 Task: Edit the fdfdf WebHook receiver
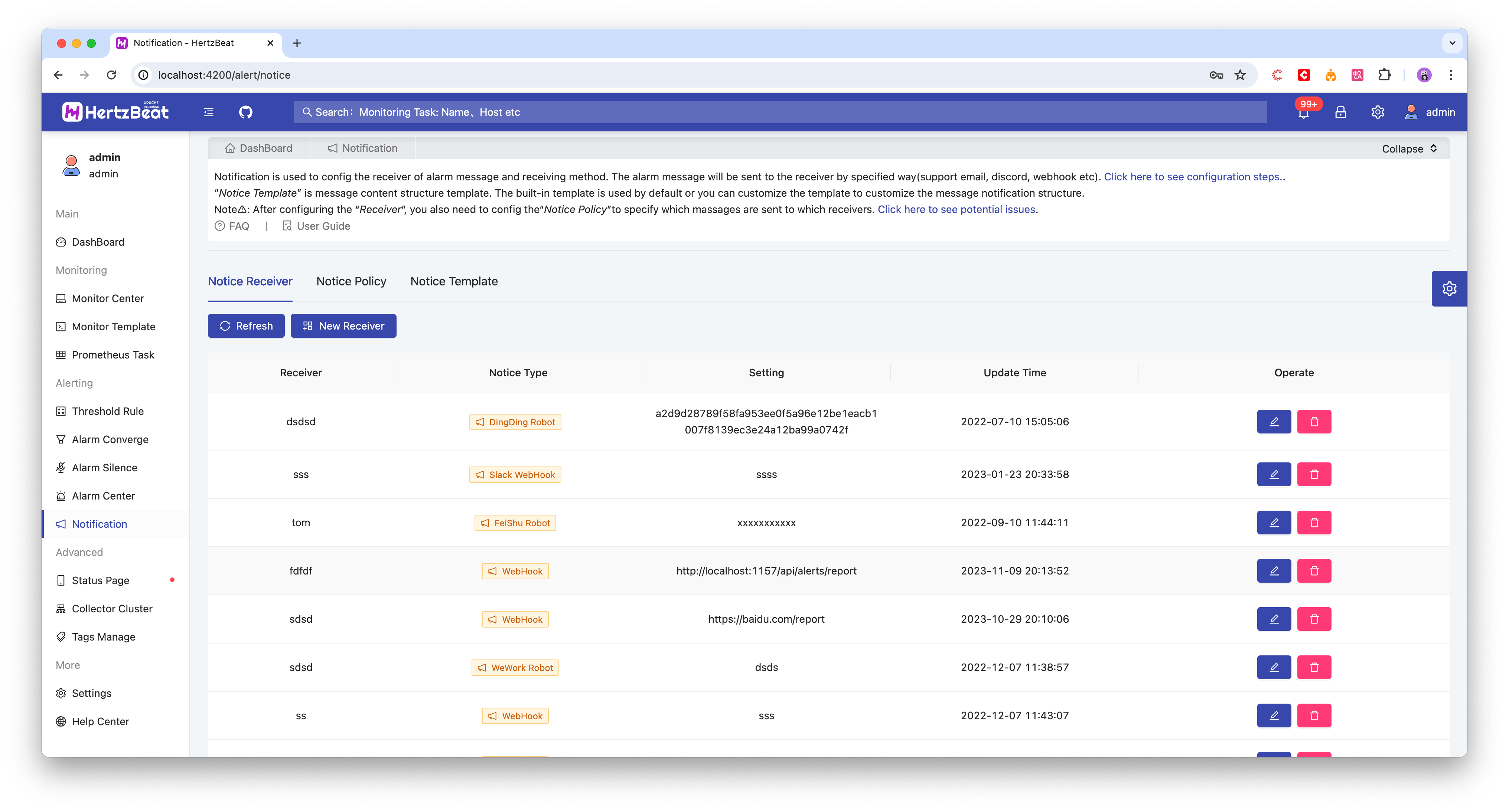pyautogui.click(x=1274, y=571)
